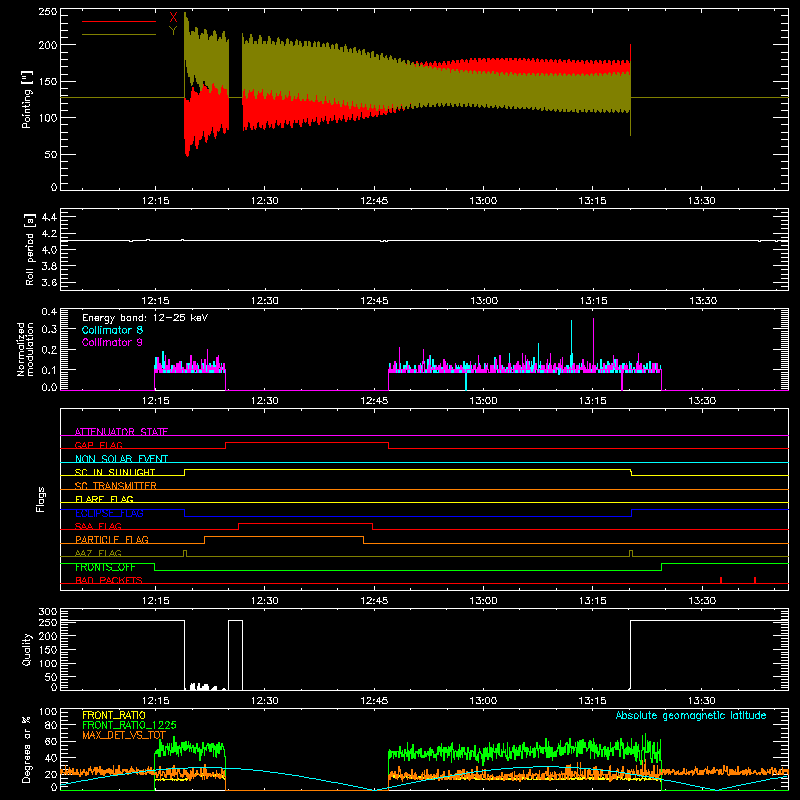The width and height of the screenshot is (800, 800).
Task: Select the 'Normalized modulation' axis label
Action: point(25,349)
